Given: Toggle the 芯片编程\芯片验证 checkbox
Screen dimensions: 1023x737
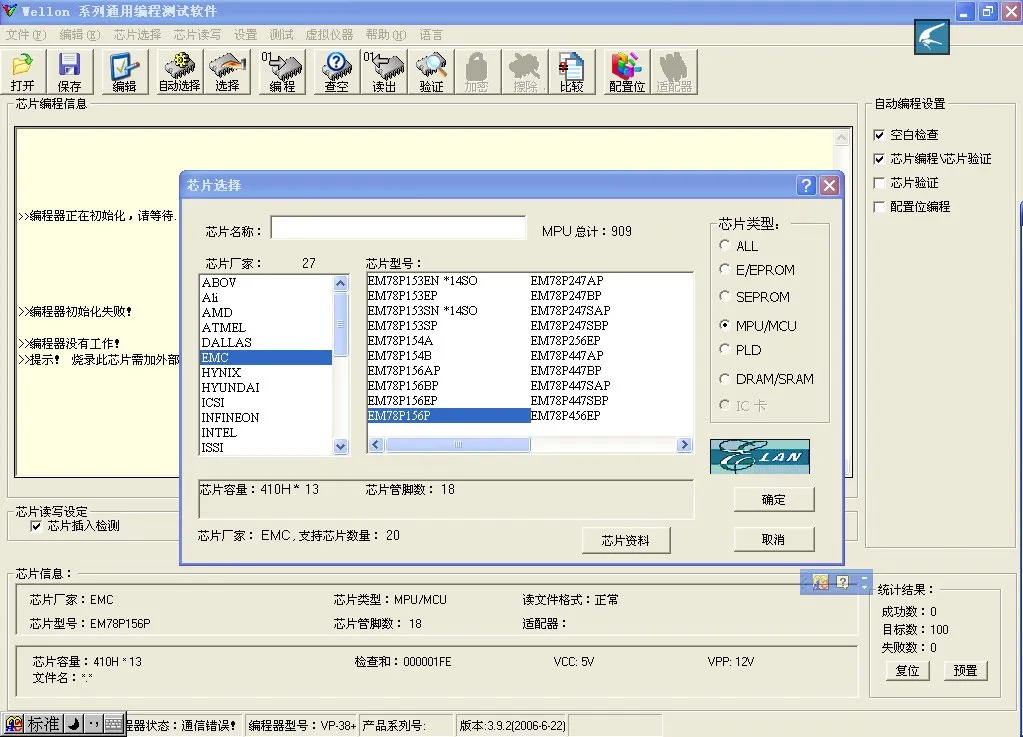Looking at the screenshot, I should coord(879,159).
